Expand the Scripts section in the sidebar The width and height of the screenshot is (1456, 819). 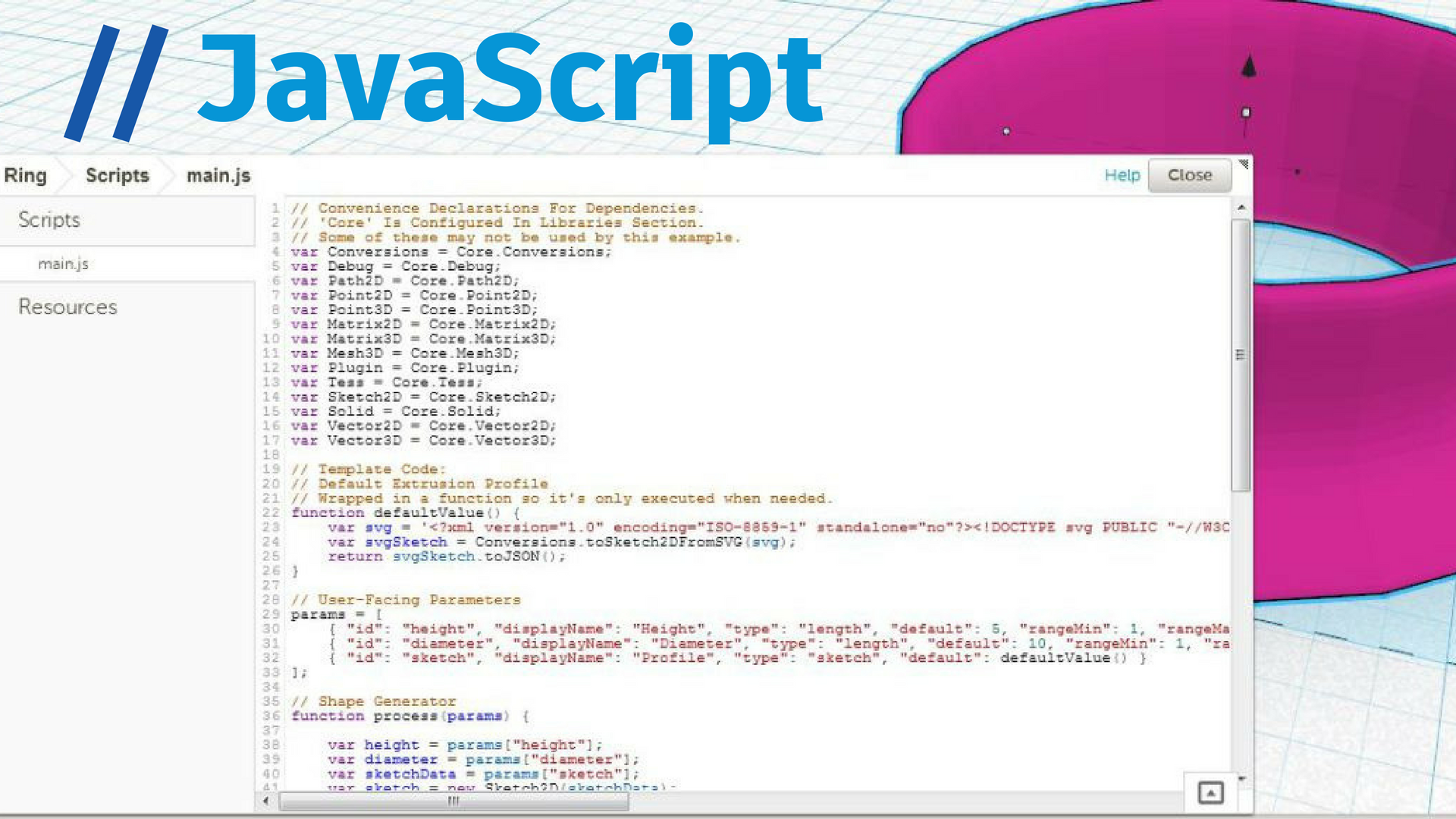pyautogui.click(x=49, y=220)
